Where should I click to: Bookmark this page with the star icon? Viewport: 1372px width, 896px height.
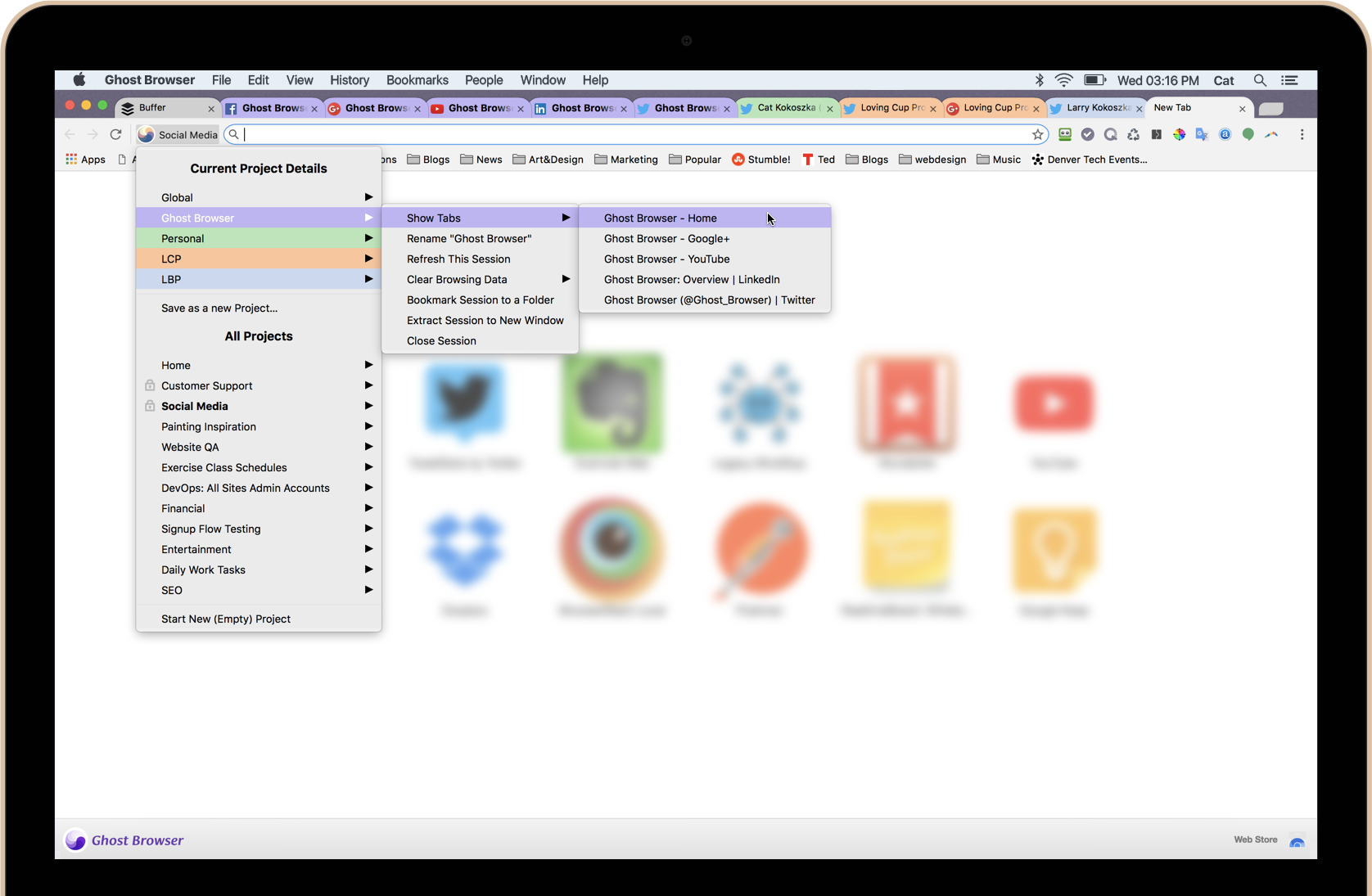pos(1037,134)
